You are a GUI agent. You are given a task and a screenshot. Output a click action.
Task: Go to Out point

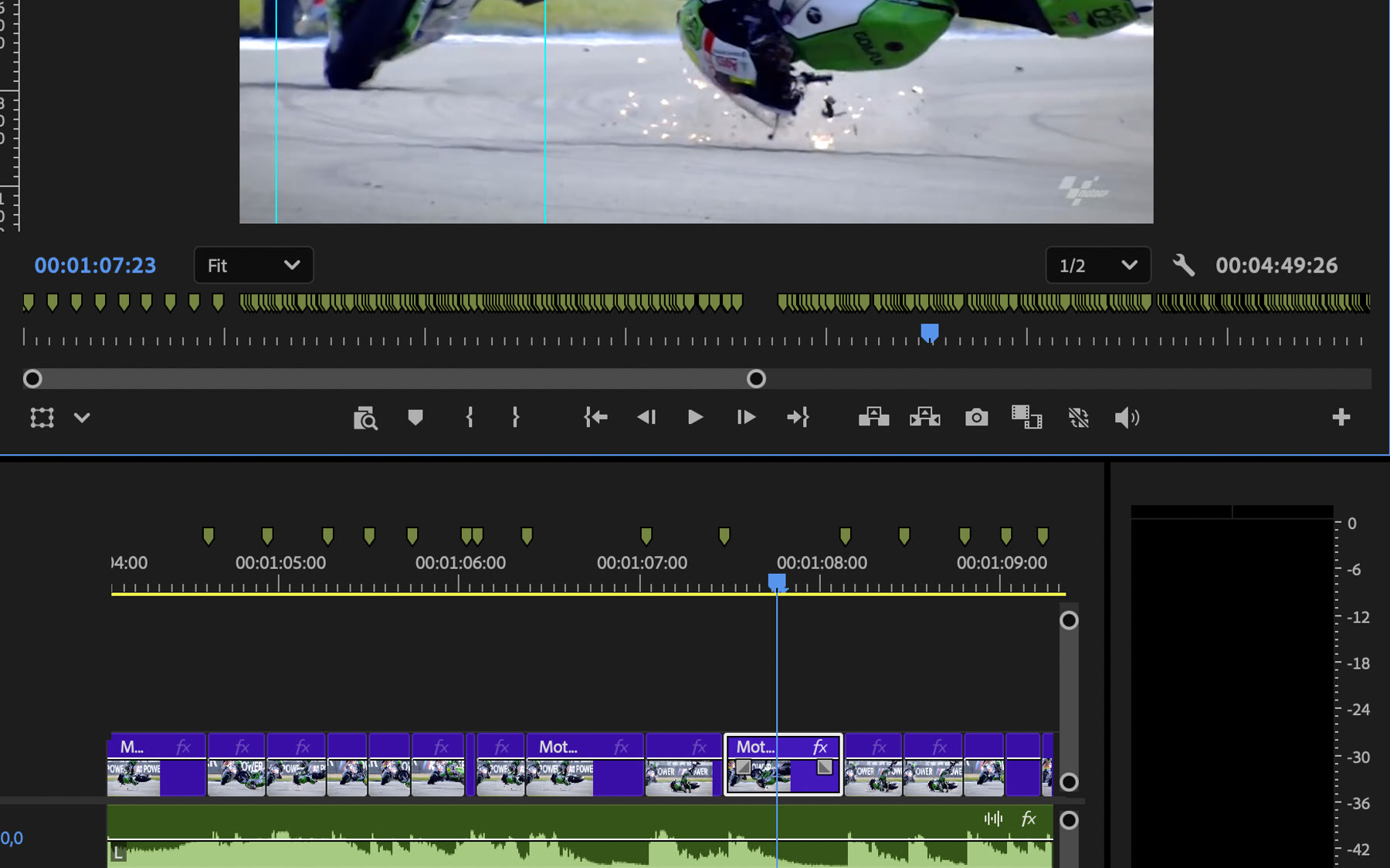coord(798,418)
